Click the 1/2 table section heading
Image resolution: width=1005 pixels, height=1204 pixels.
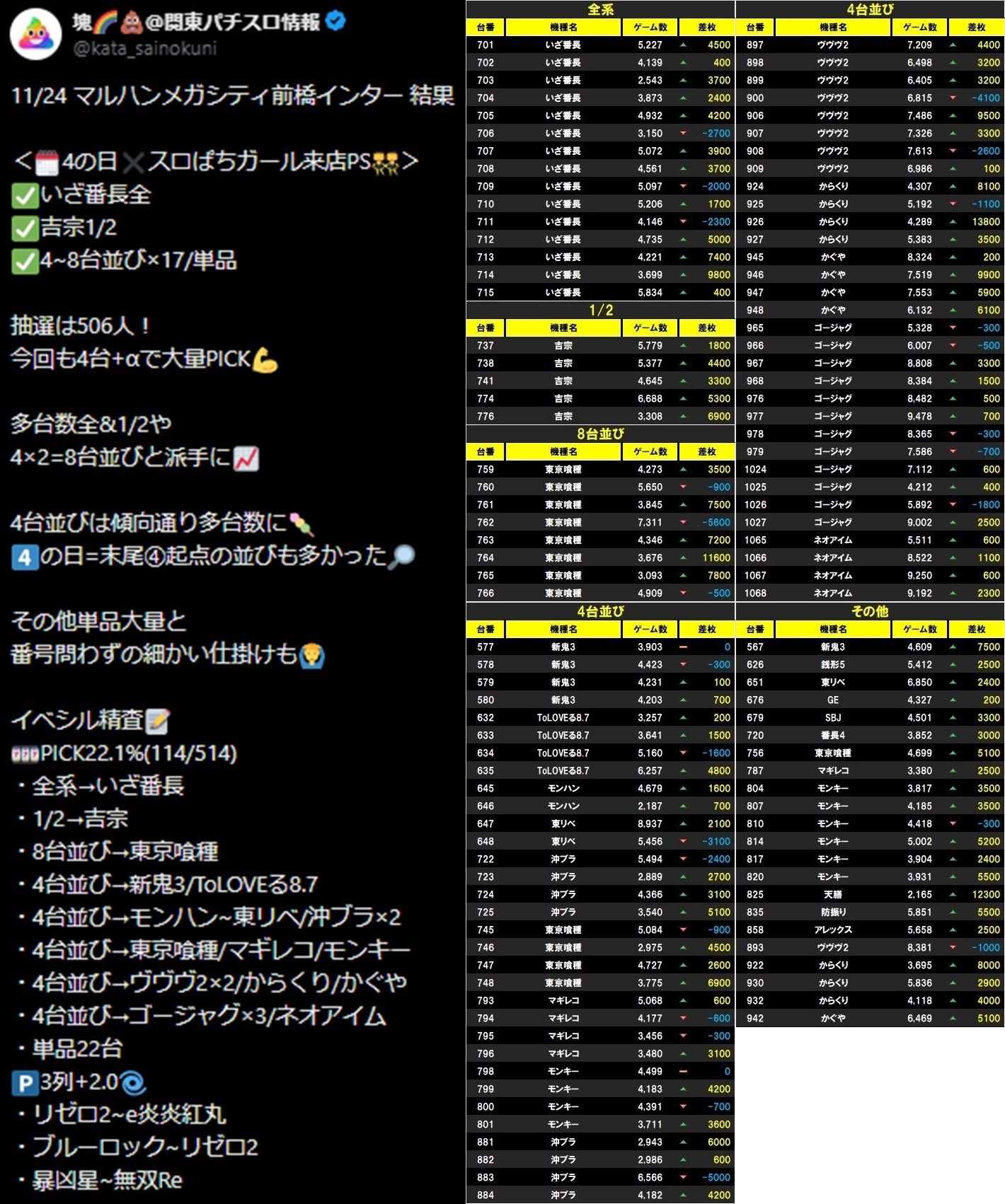point(600,310)
